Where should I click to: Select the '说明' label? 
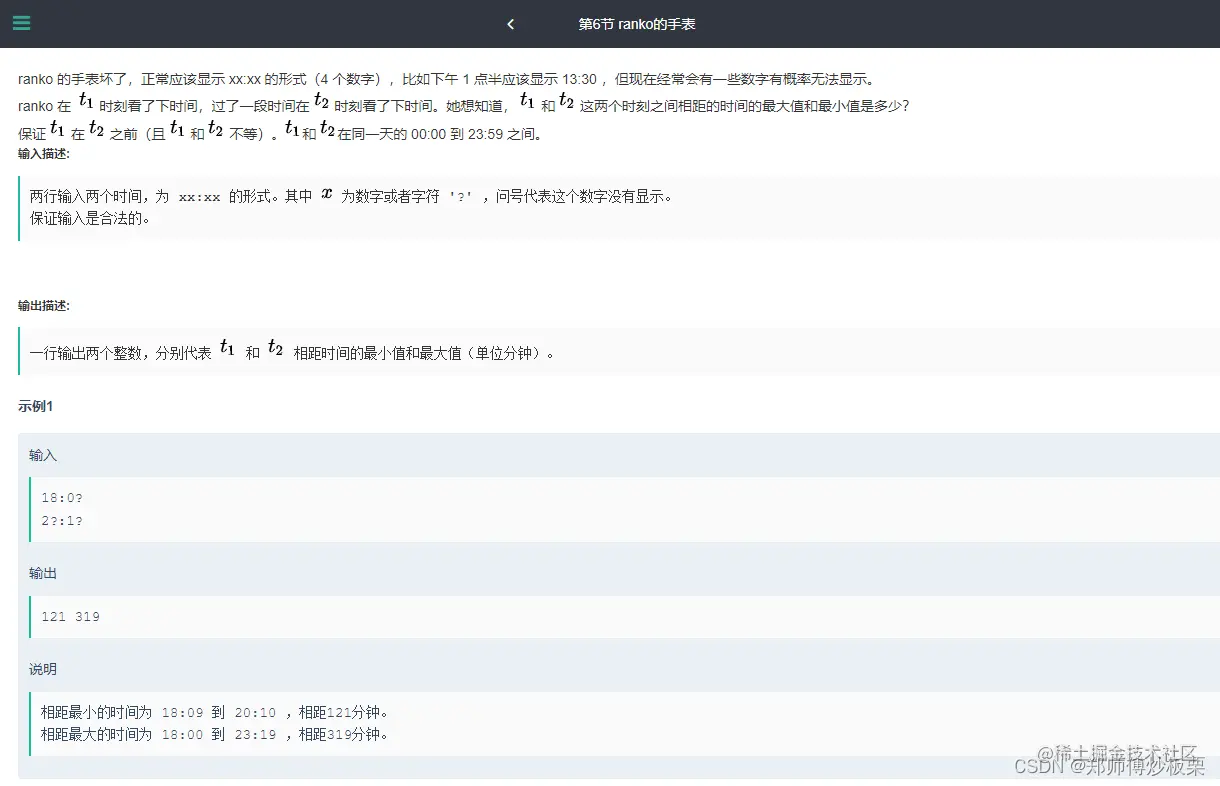click(x=43, y=669)
